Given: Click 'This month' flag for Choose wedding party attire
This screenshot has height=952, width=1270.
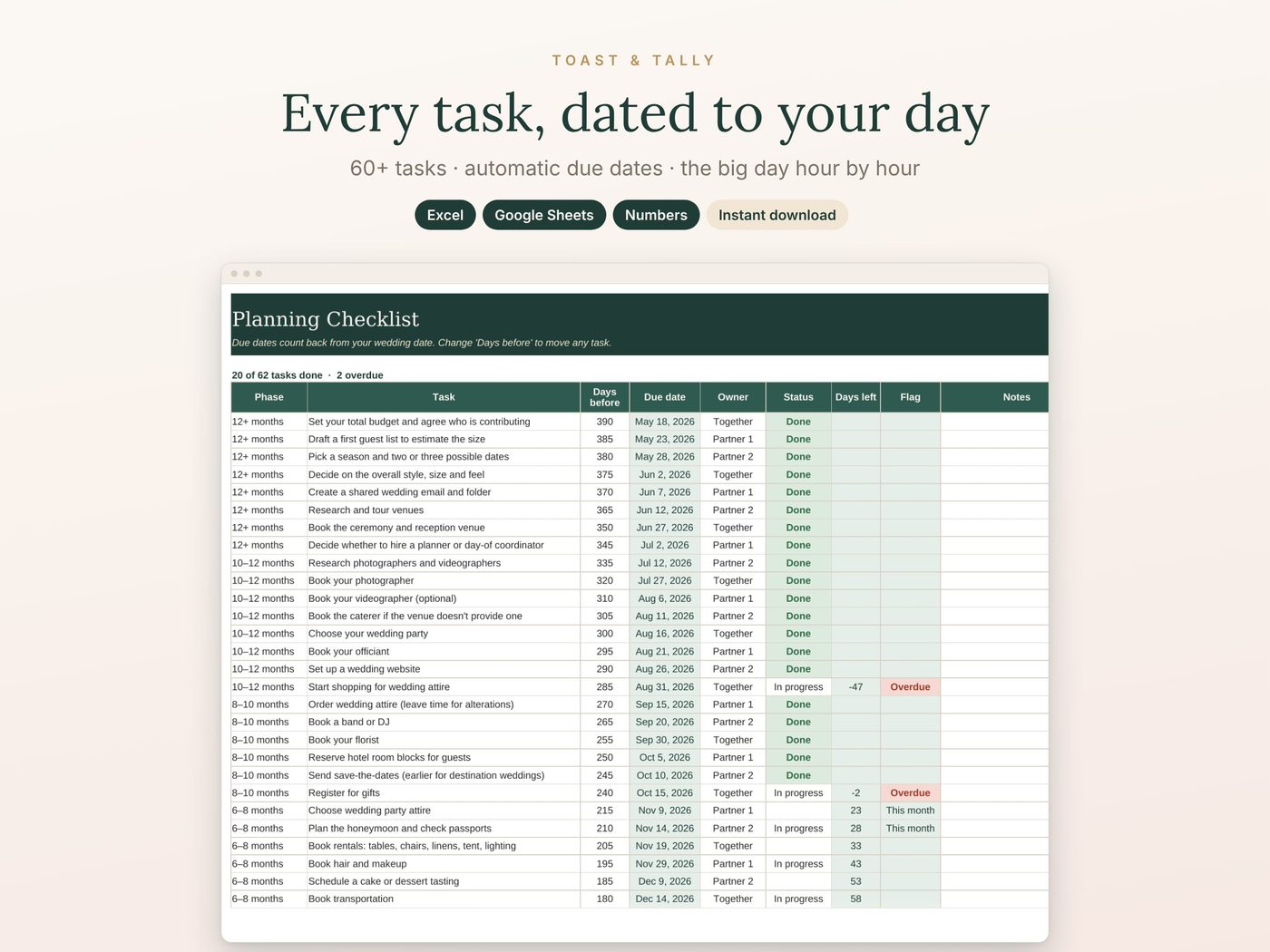Looking at the screenshot, I should [910, 811].
